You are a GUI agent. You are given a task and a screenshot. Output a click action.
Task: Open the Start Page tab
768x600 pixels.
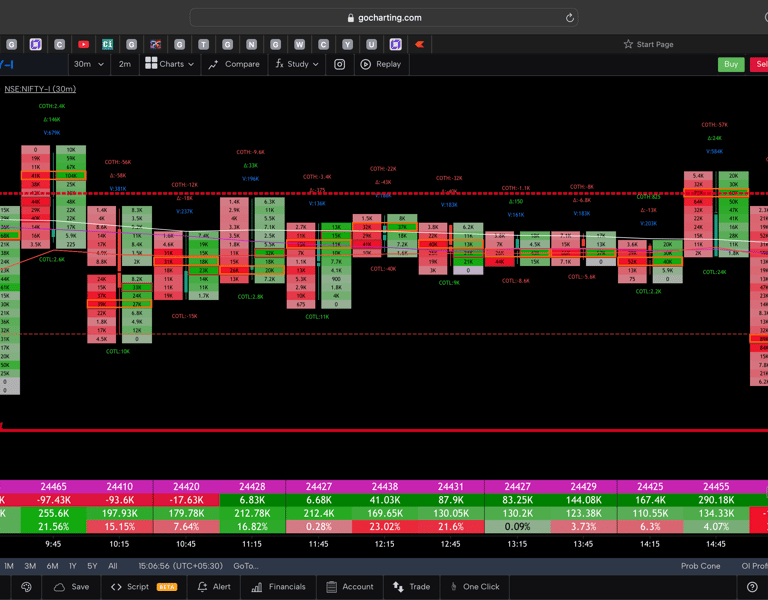(x=648, y=44)
